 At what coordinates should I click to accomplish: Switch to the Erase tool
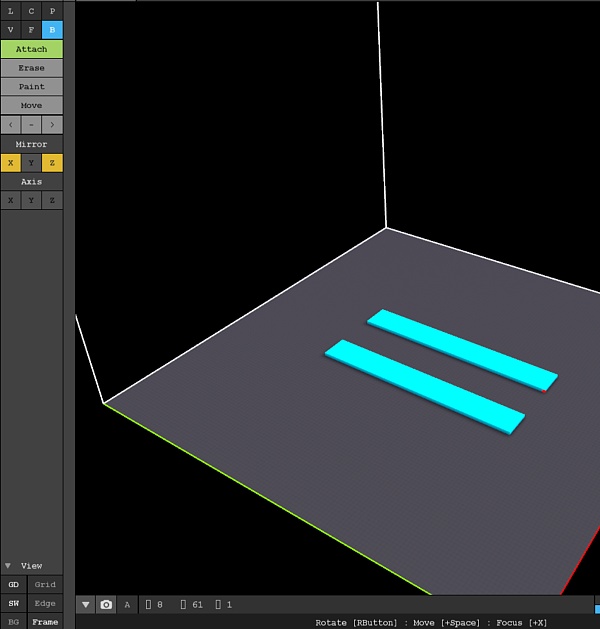(x=31, y=68)
